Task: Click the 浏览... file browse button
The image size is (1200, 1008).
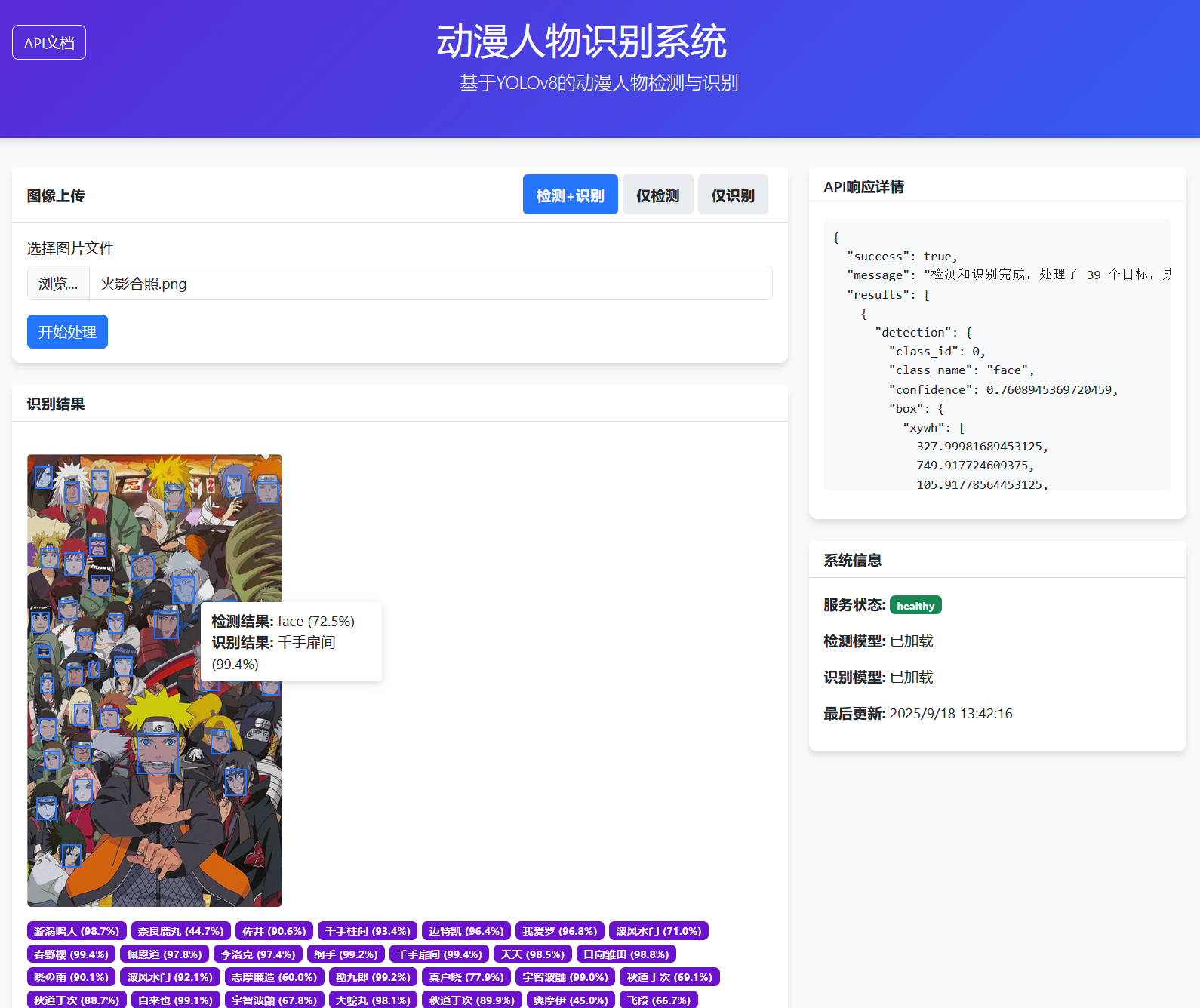Action: [x=58, y=283]
